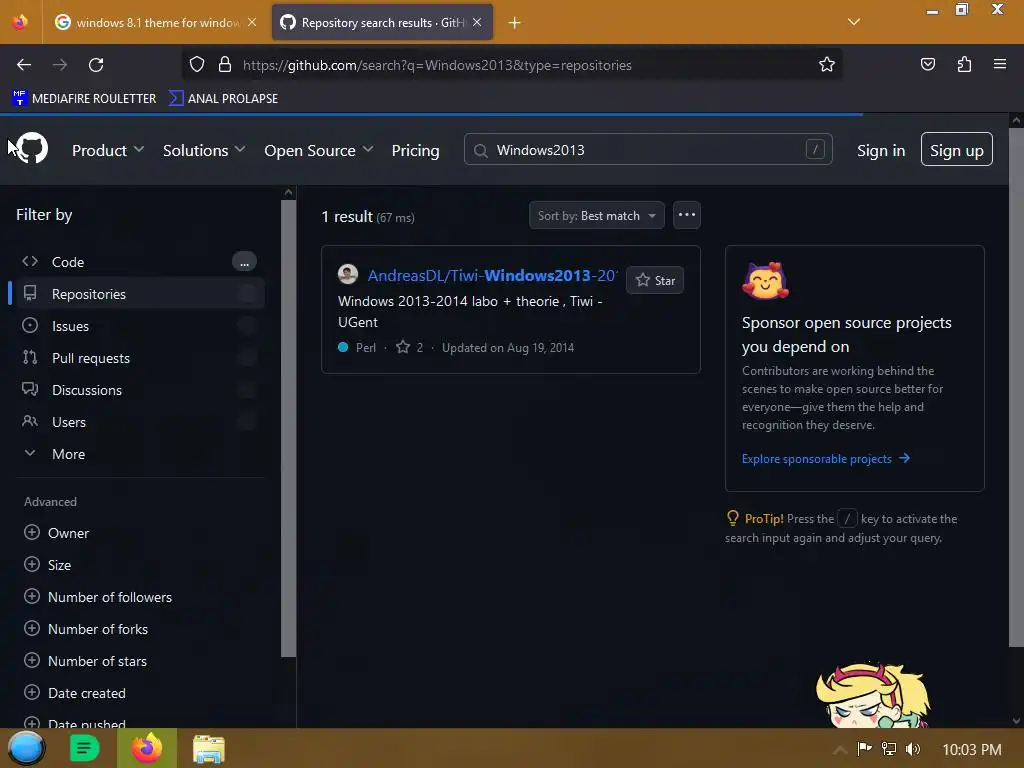
Task: Click the ellipsis badge next to Code
Action: pyautogui.click(x=244, y=262)
